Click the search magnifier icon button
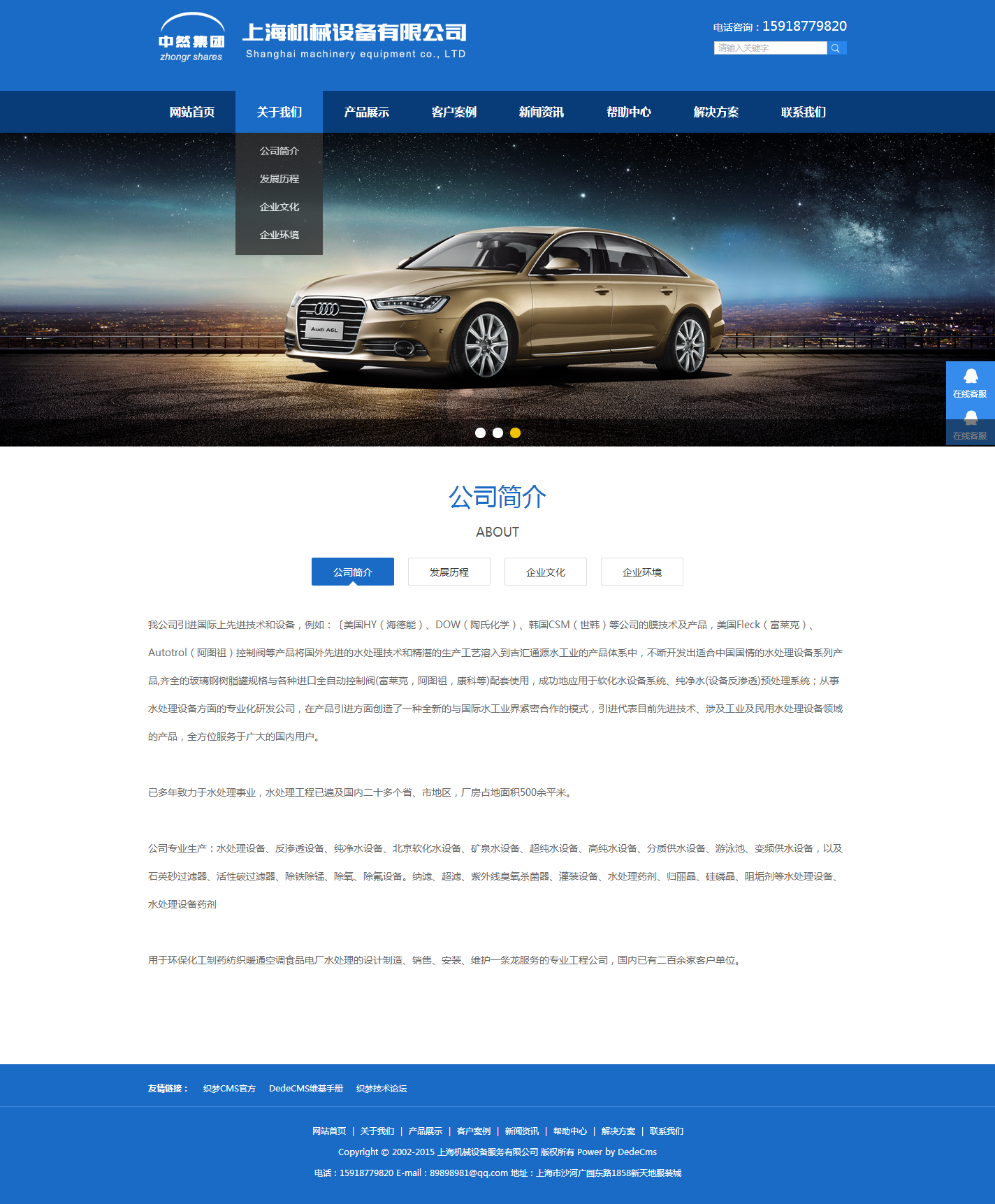The width and height of the screenshot is (995, 1204). coord(836,48)
